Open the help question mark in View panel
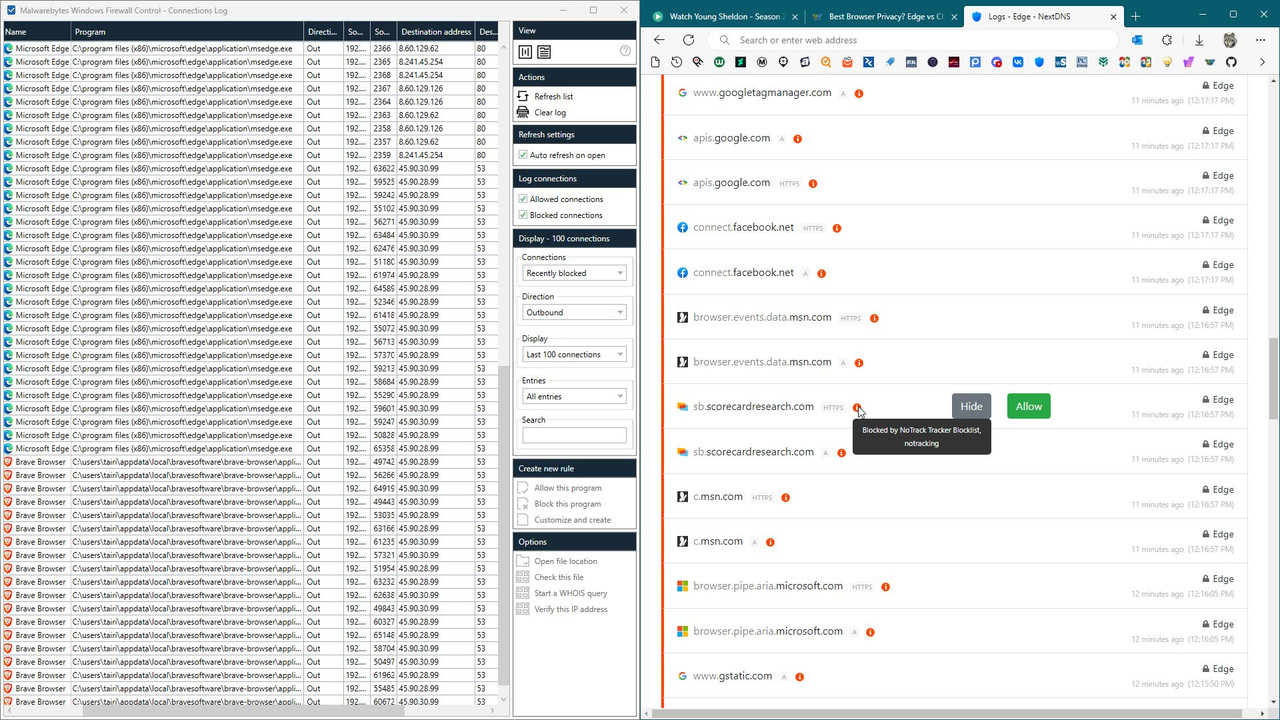The height and width of the screenshot is (720, 1280). [625, 51]
